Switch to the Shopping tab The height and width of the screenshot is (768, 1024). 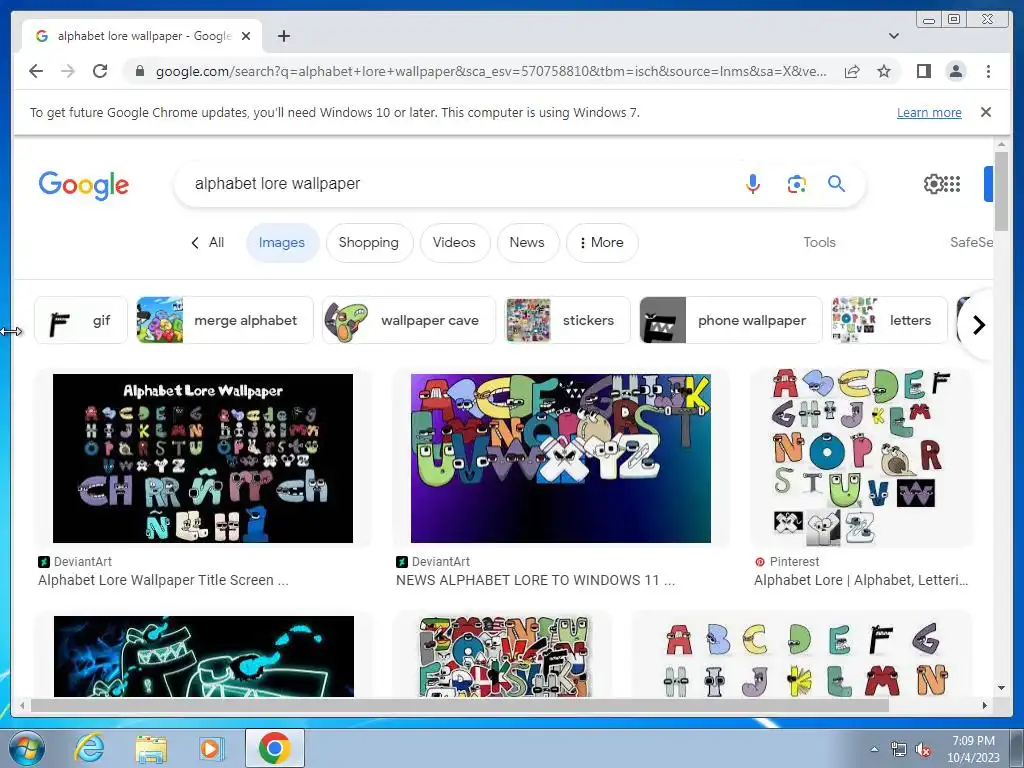click(x=369, y=243)
